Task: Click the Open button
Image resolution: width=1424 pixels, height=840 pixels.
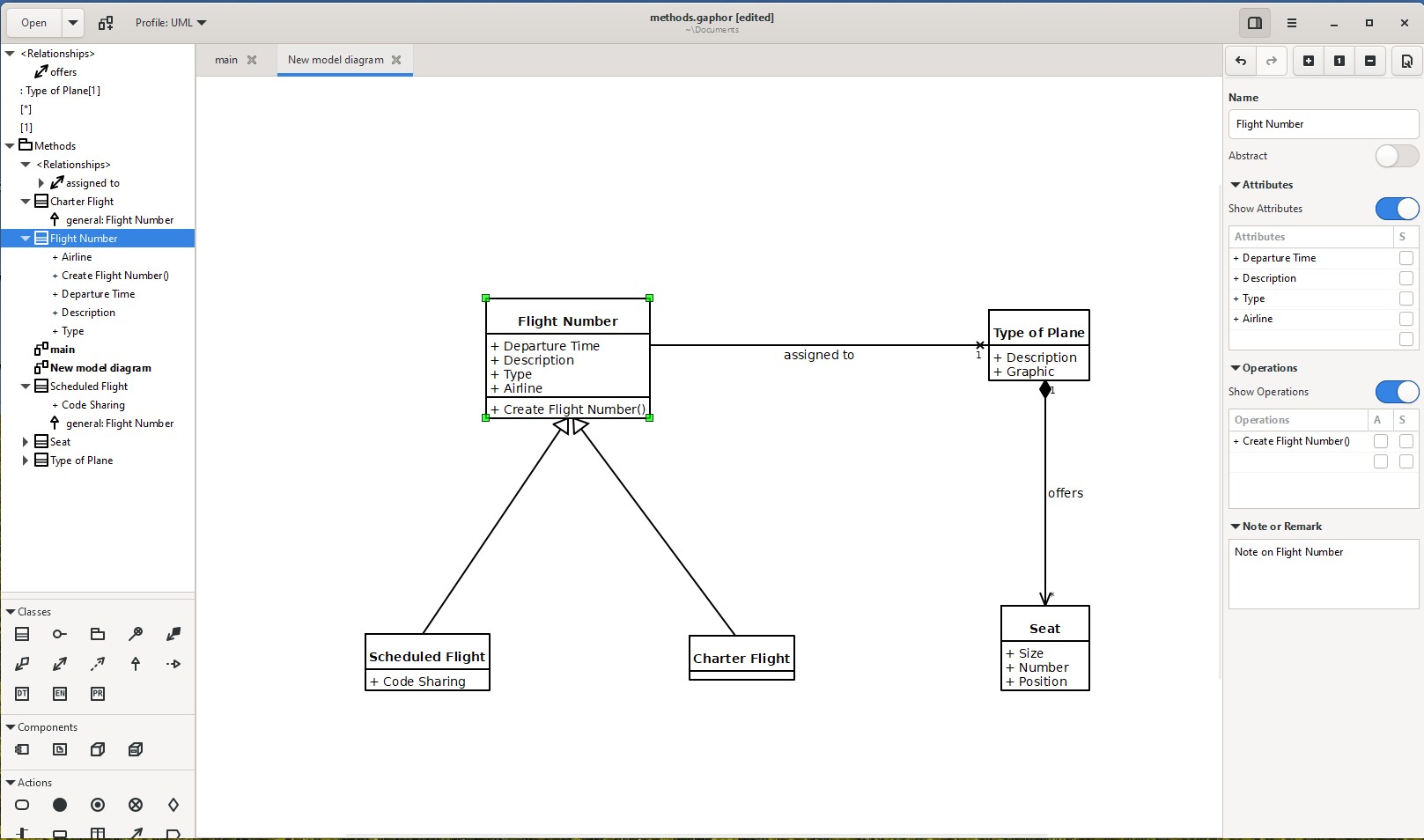Action: tap(34, 23)
